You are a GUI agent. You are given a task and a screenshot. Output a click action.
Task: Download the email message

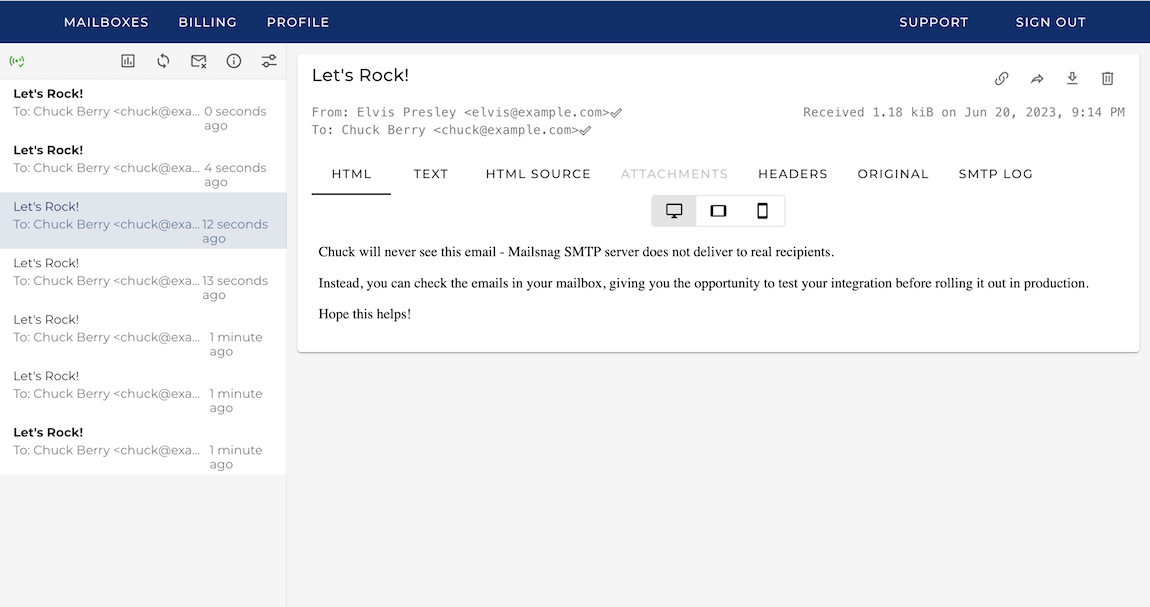coord(1072,78)
